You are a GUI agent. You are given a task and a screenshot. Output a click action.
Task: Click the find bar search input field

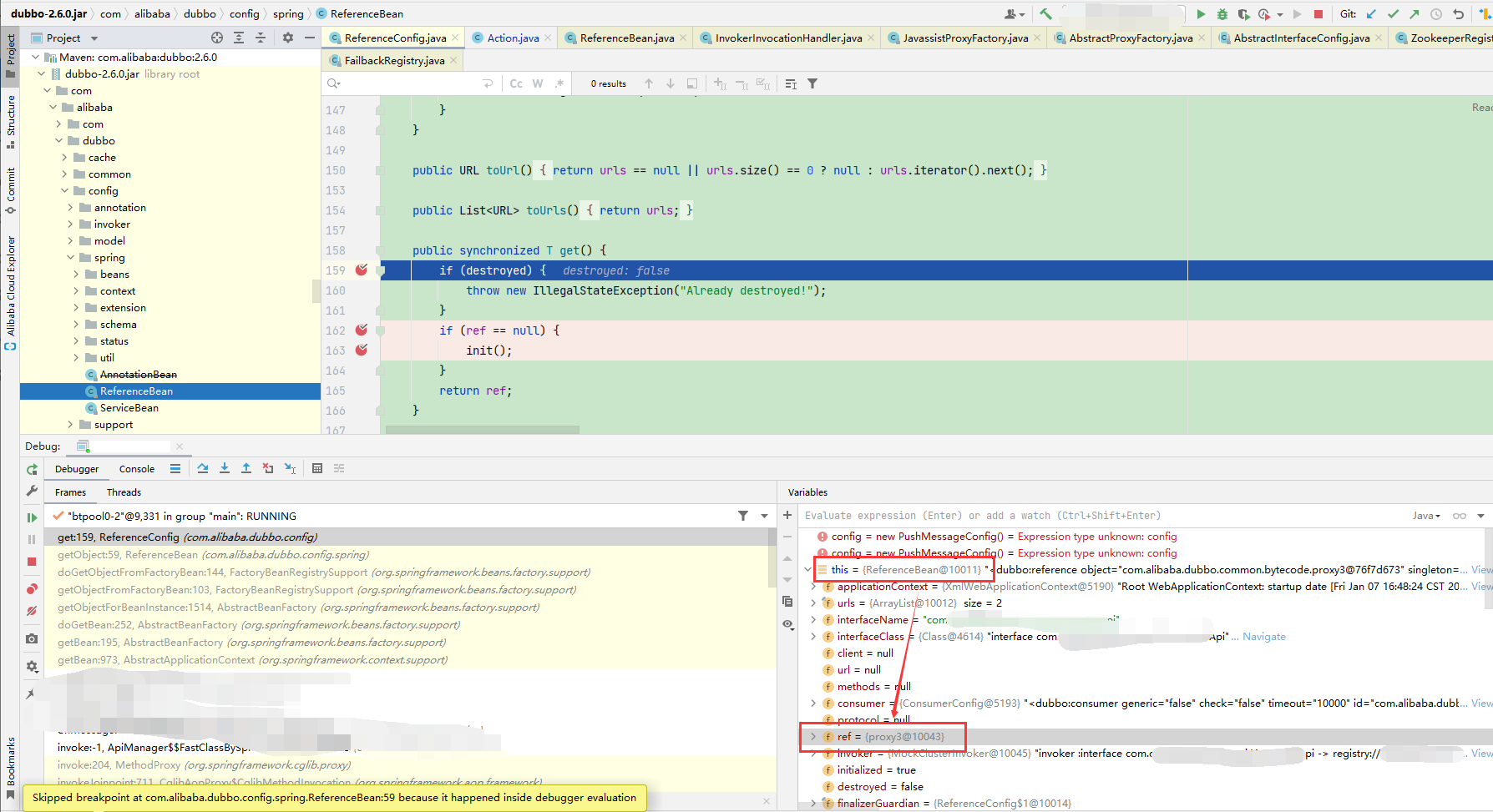click(x=411, y=83)
